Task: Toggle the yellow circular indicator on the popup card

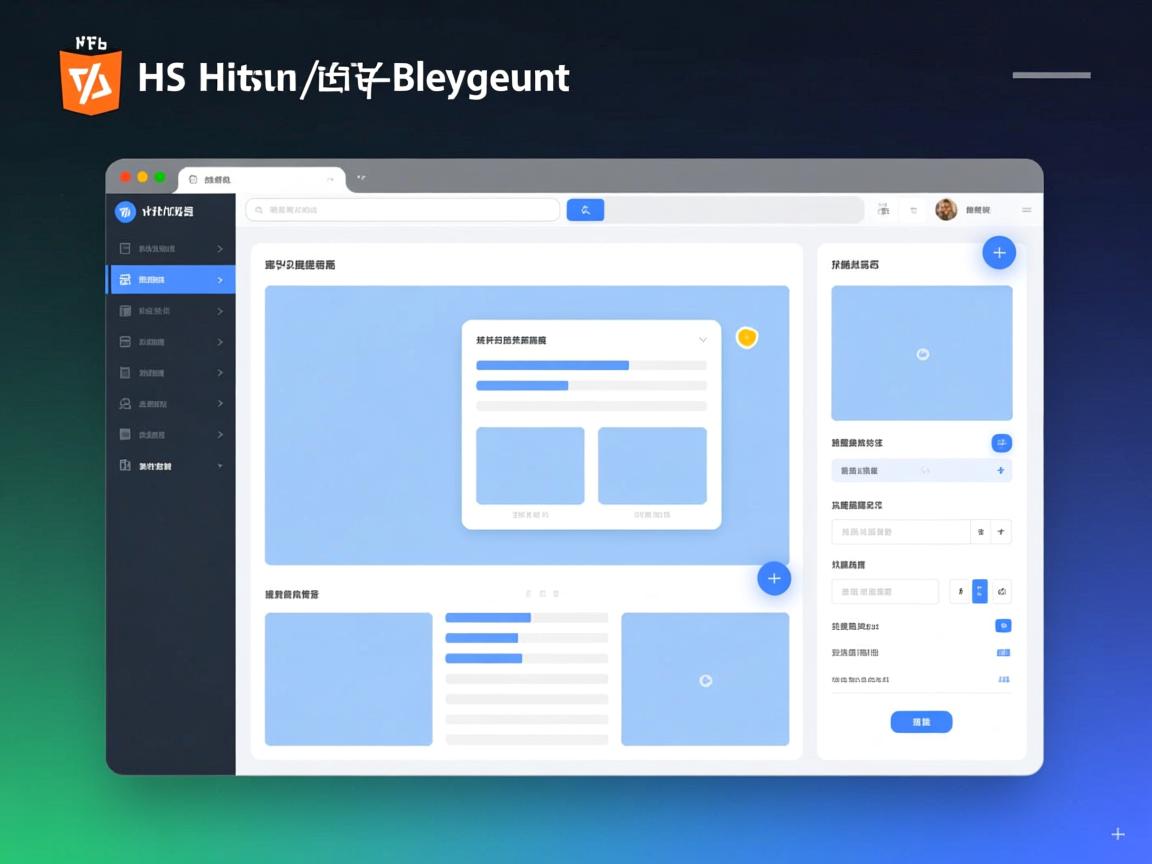Action: 747,338
